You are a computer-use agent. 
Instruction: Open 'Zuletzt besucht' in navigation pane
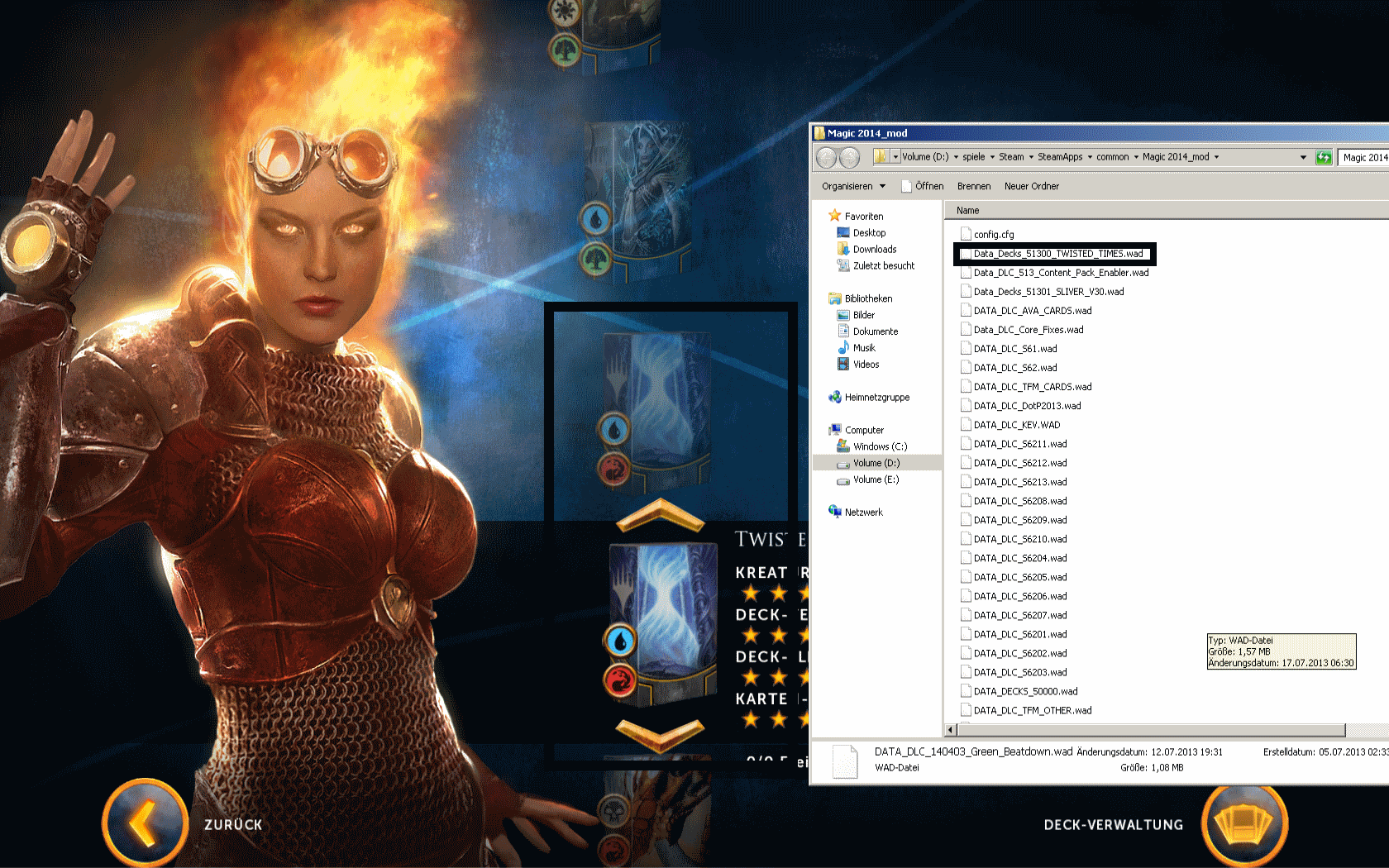[x=876, y=266]
